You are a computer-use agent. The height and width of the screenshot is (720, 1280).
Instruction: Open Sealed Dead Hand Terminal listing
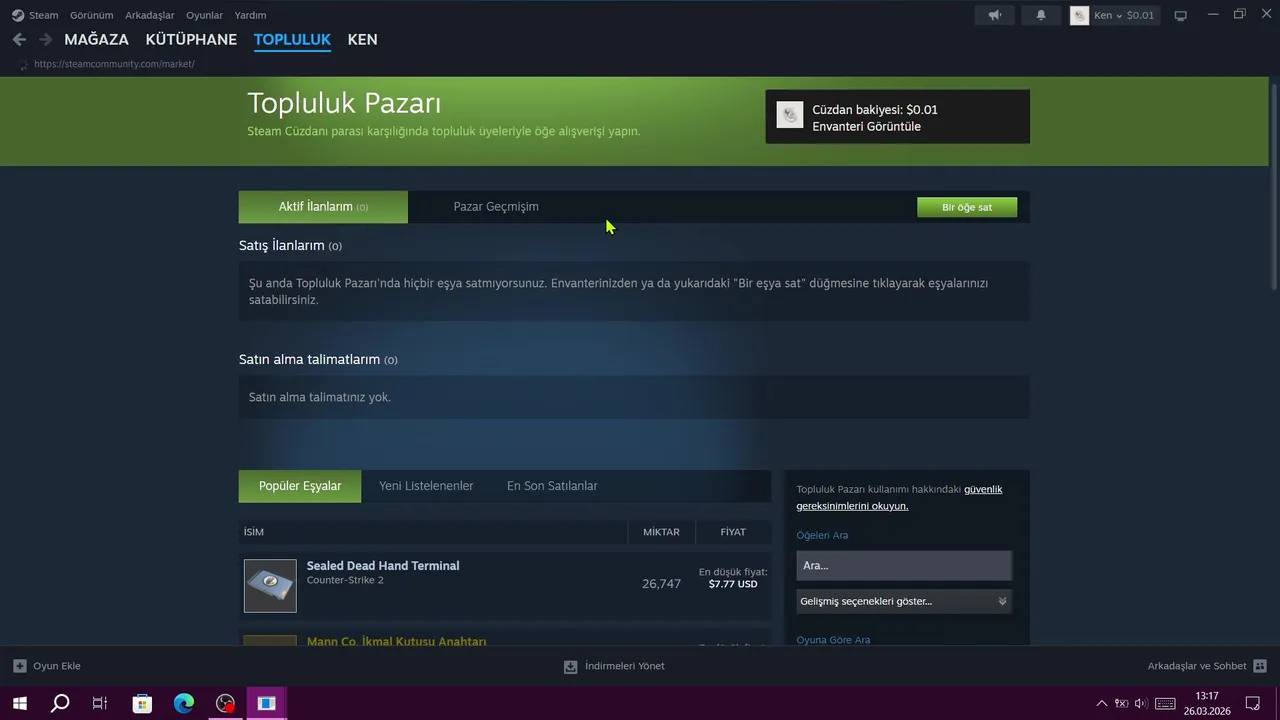pos(383,566)
